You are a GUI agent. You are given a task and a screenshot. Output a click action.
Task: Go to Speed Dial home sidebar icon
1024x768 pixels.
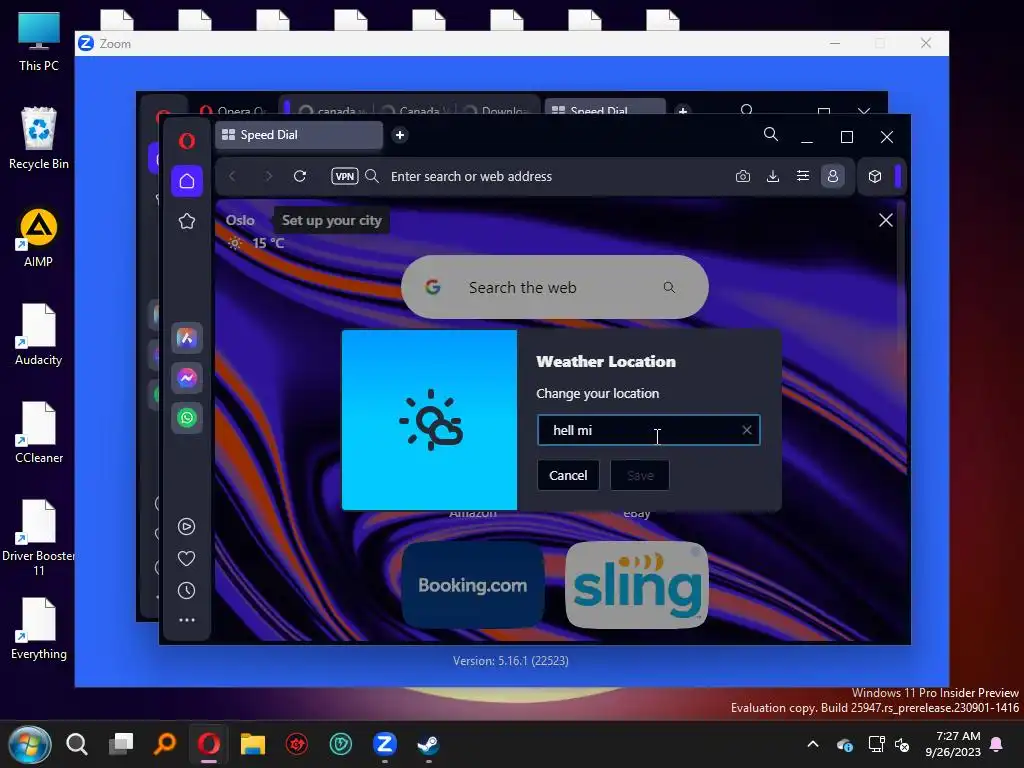tap(187, 181)
